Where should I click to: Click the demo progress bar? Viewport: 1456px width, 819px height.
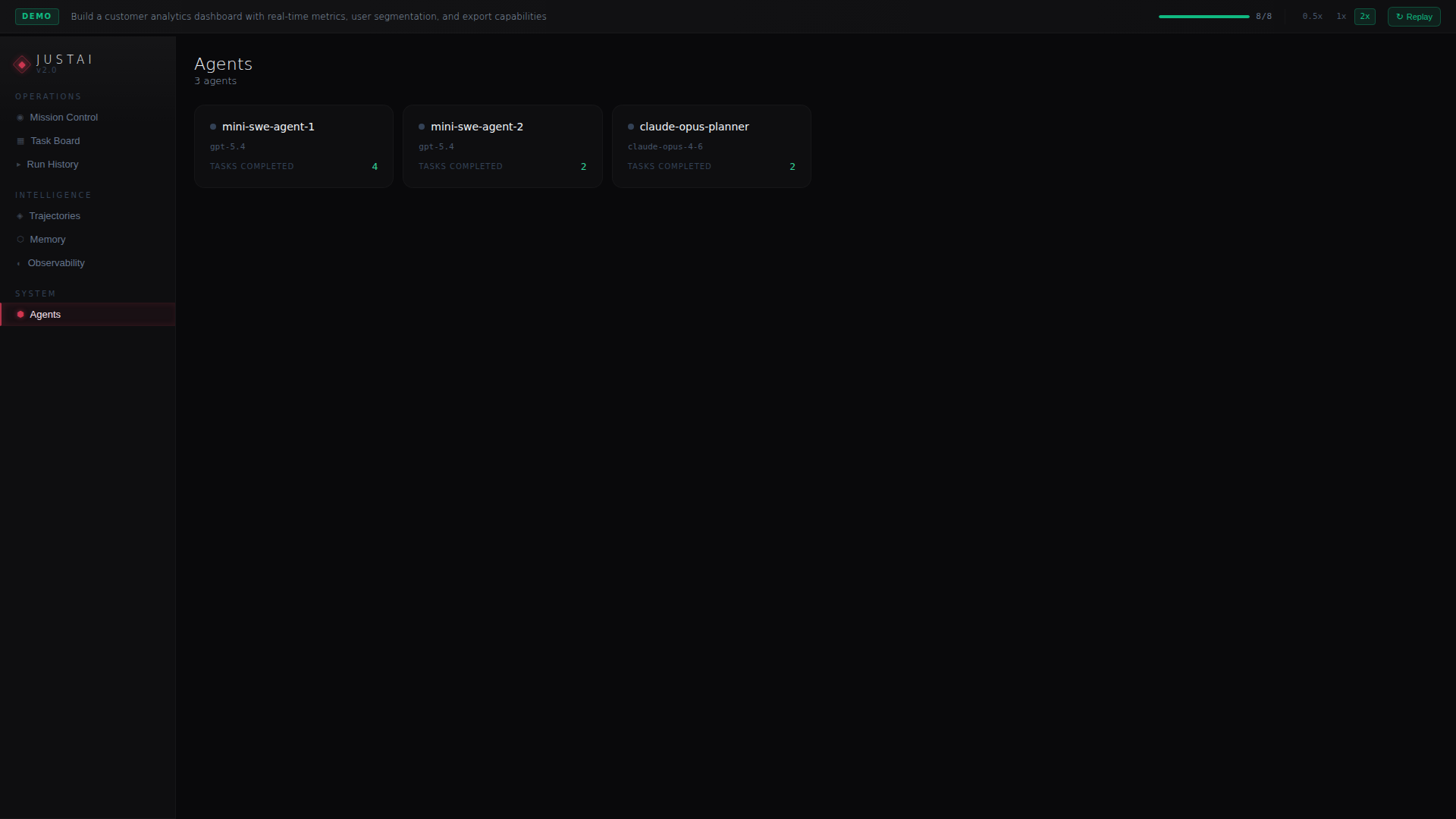pyautogui.click(x=1203, y=17)
